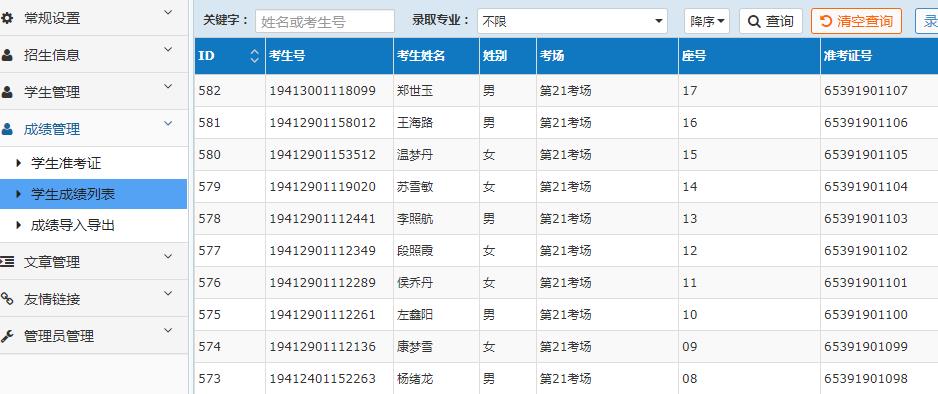Click 考生号 19412401152263
Image resolution: width=938 pixels, height=394 pixels.
click(322, 378)
